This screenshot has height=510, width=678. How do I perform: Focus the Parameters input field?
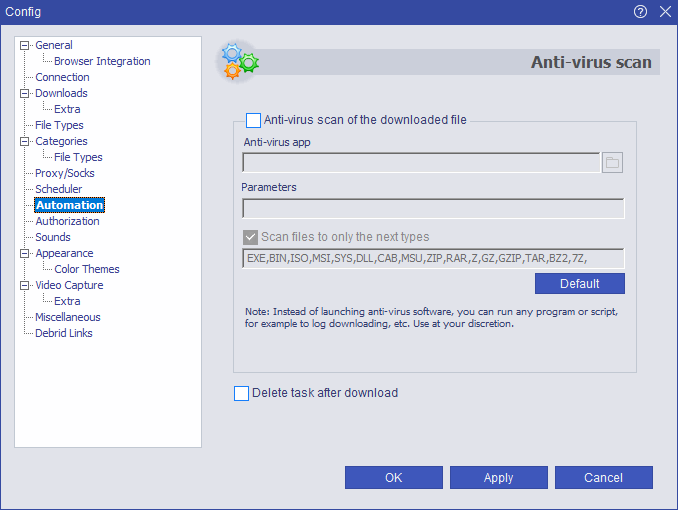[x=433, y=208]
